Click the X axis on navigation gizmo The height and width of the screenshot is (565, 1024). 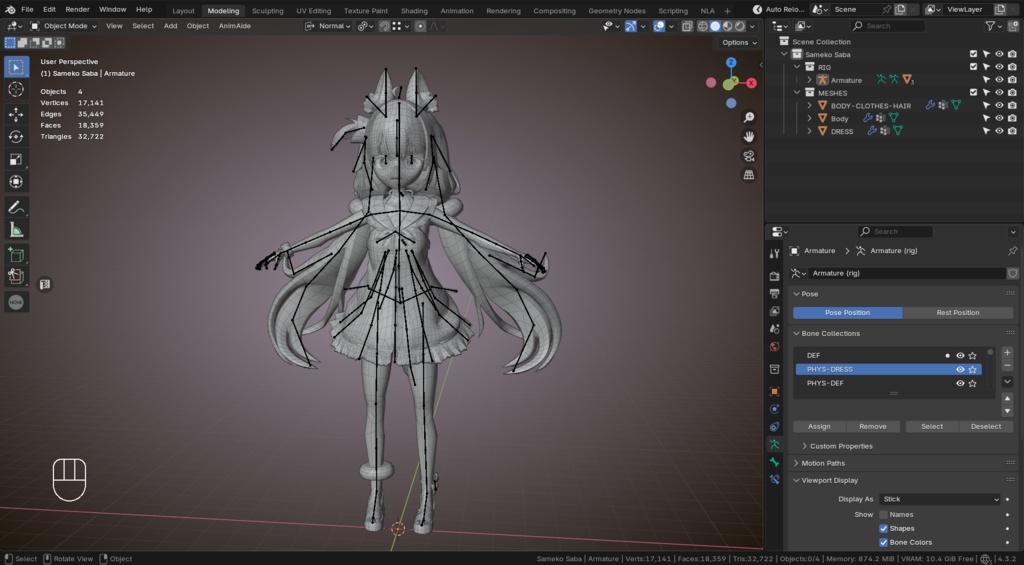click(x=752, y=83)
